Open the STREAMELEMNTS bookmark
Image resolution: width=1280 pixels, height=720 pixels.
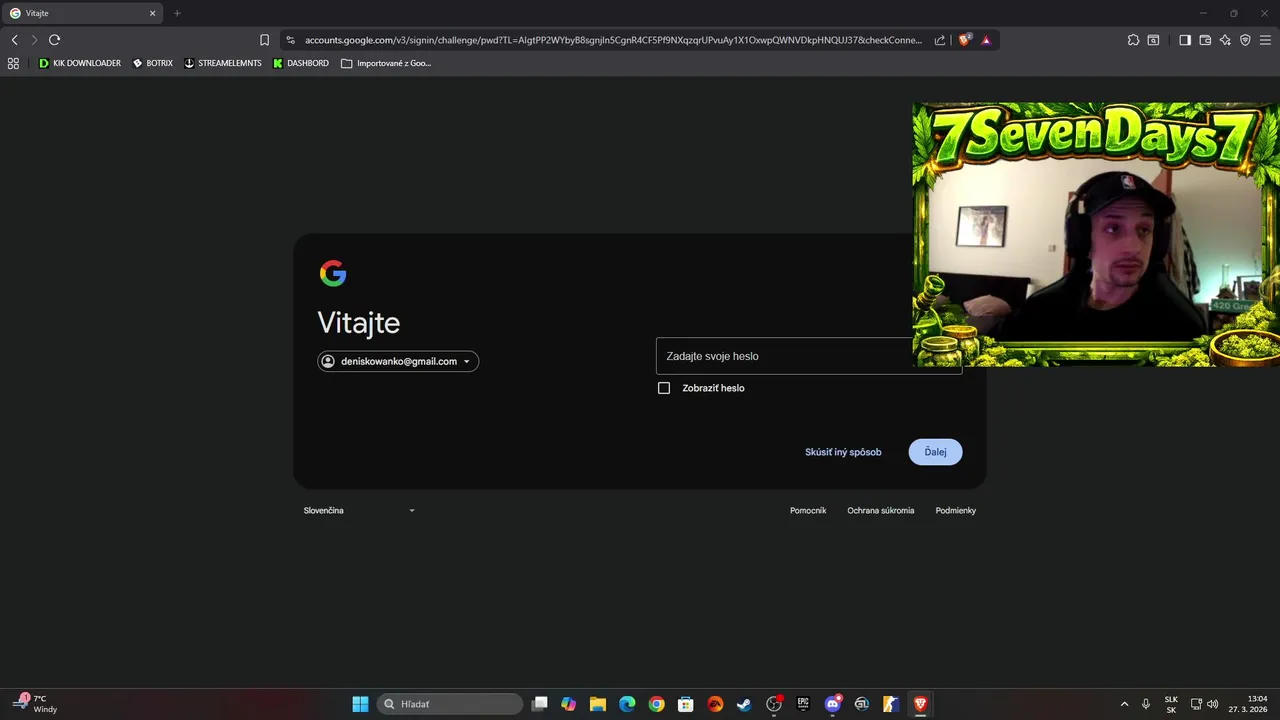click(223, 63)
